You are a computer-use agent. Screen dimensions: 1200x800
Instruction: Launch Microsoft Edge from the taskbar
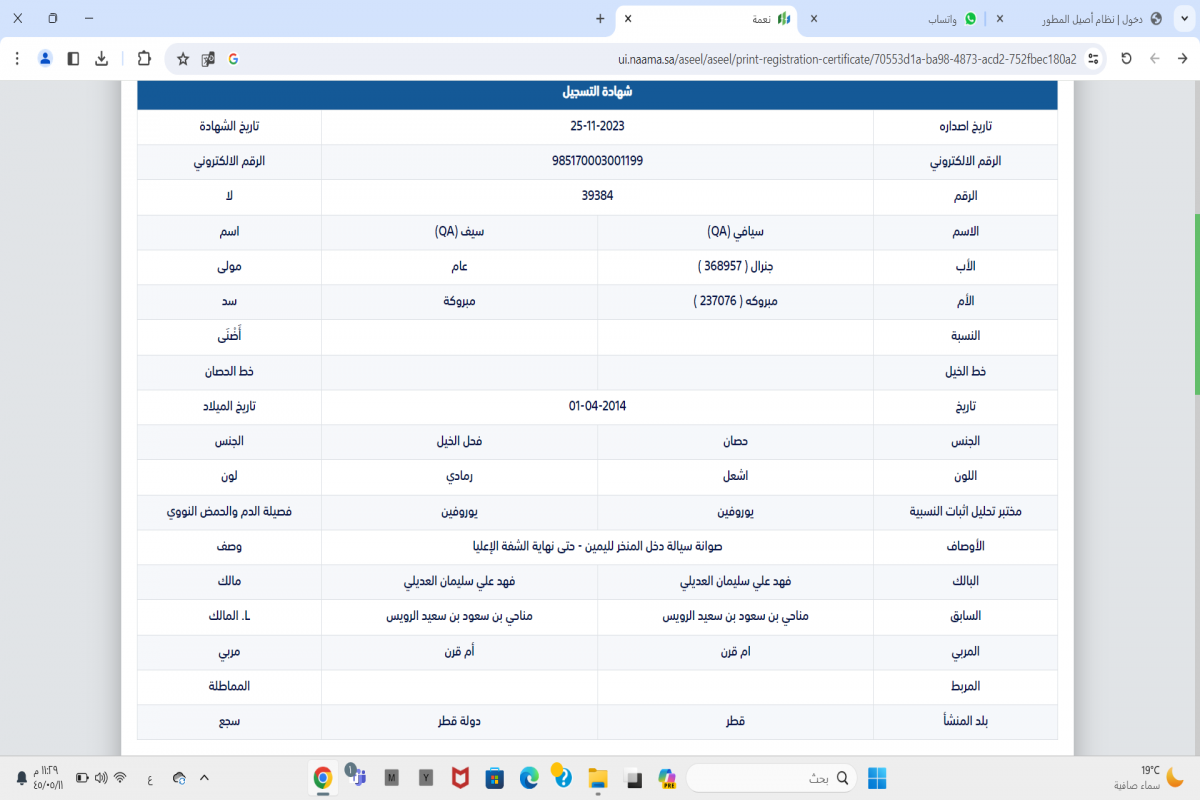tap(528, 778)
